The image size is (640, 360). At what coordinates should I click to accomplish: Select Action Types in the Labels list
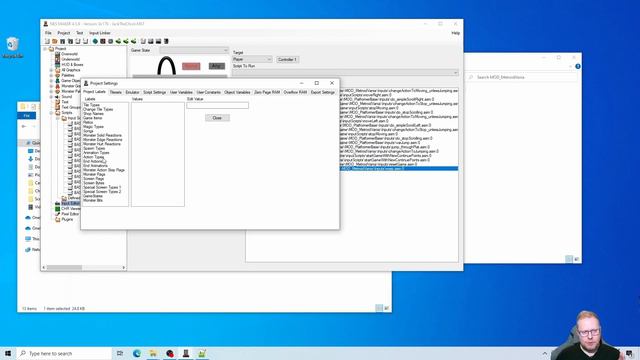coord(93,157)
